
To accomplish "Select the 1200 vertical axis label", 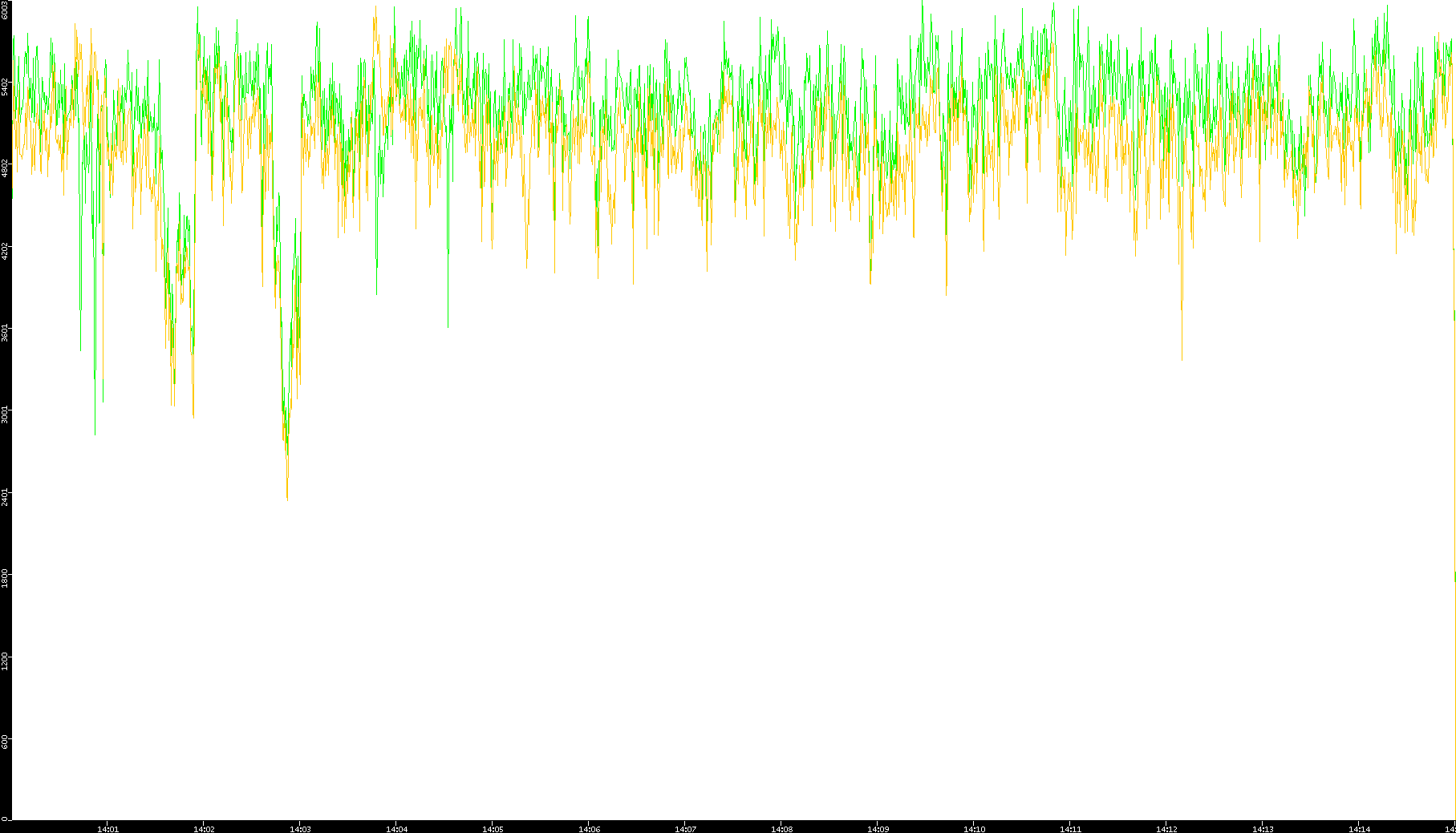I will [x=6, y=661].
